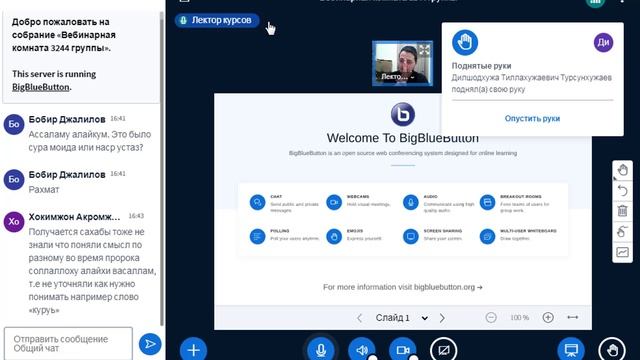
Task: Click the connection status icon at top right
Action: pos(596,2)
